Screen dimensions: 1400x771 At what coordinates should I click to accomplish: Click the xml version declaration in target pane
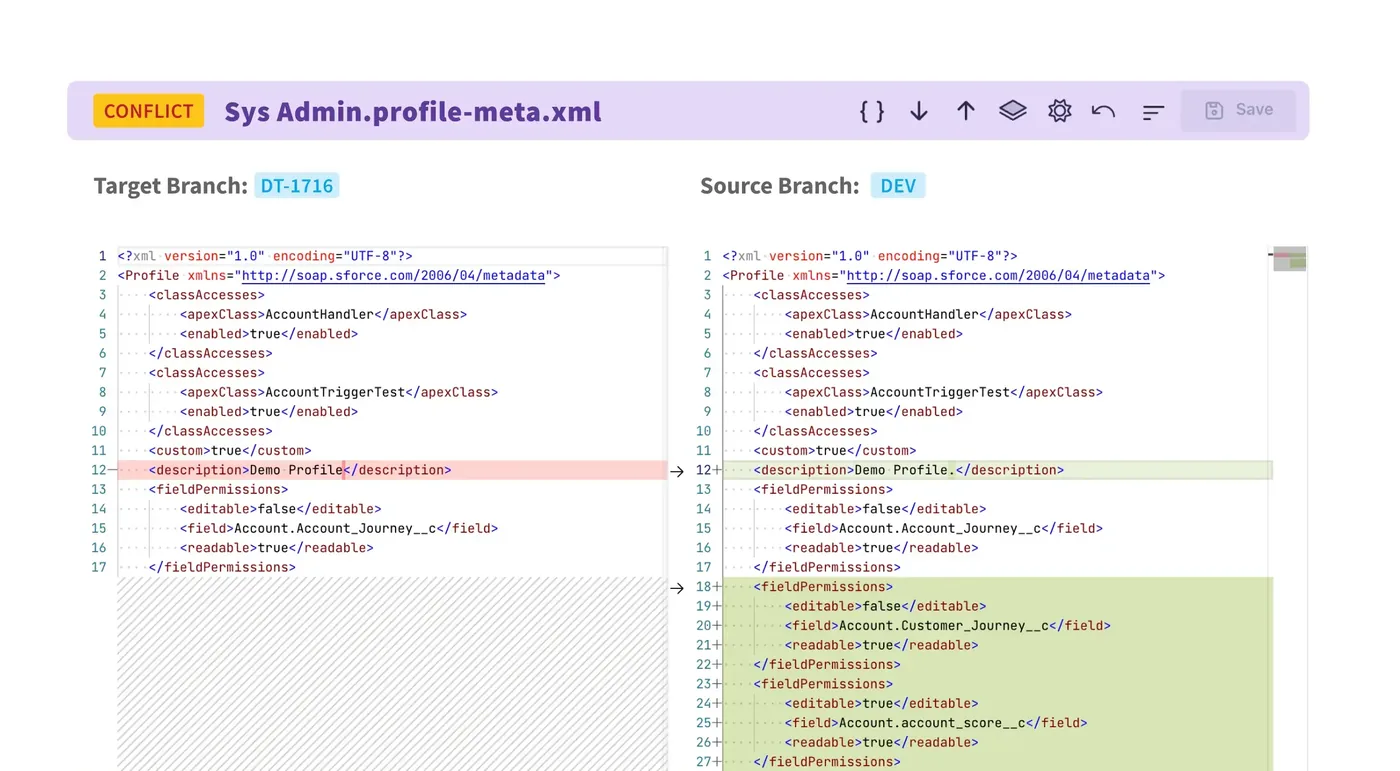tap(265, 256)
